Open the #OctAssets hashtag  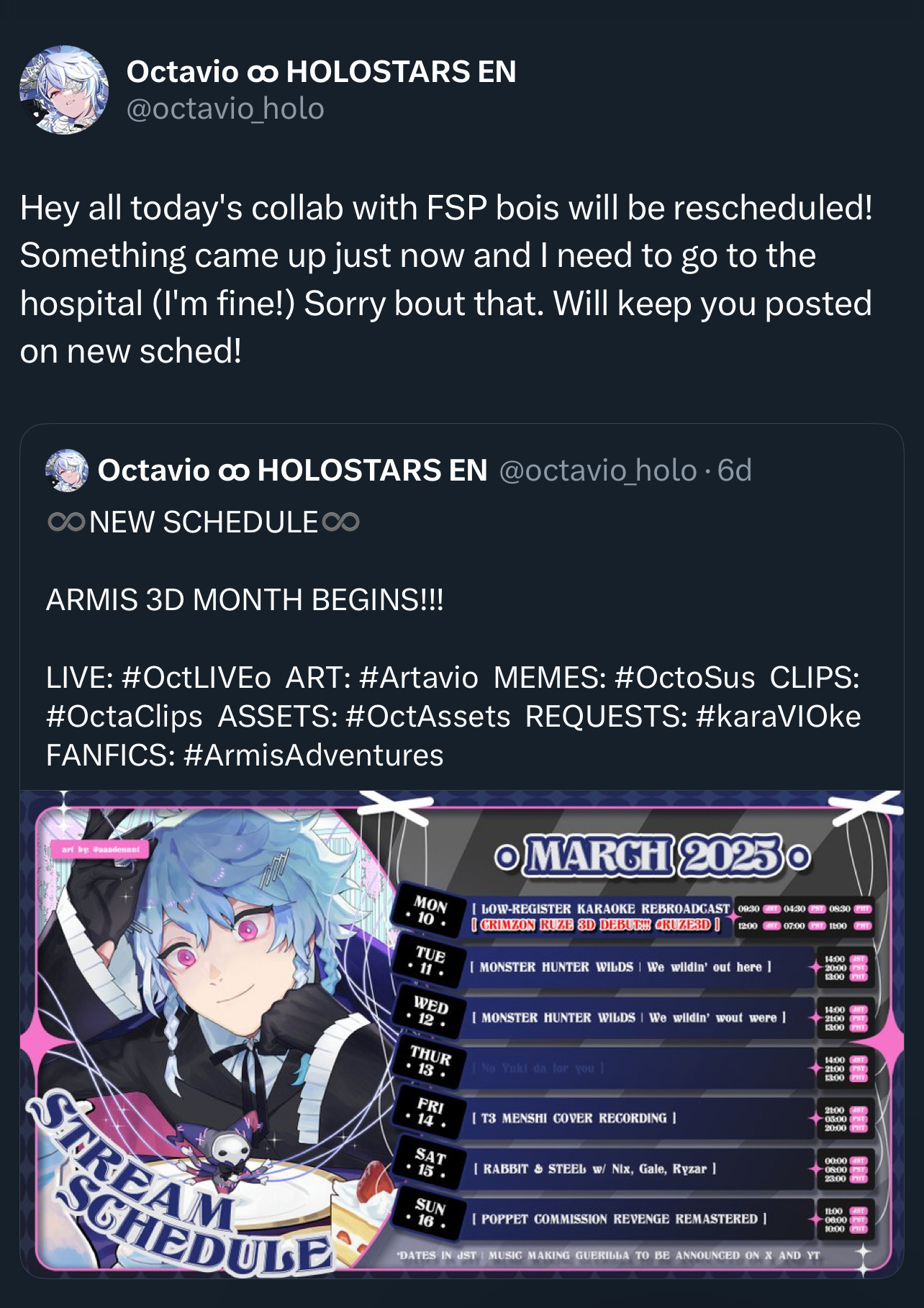428,717
